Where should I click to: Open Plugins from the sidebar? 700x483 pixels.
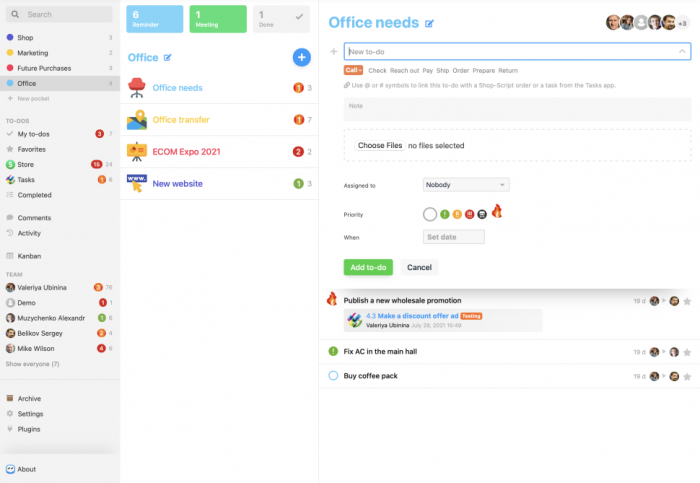point(31,428)
